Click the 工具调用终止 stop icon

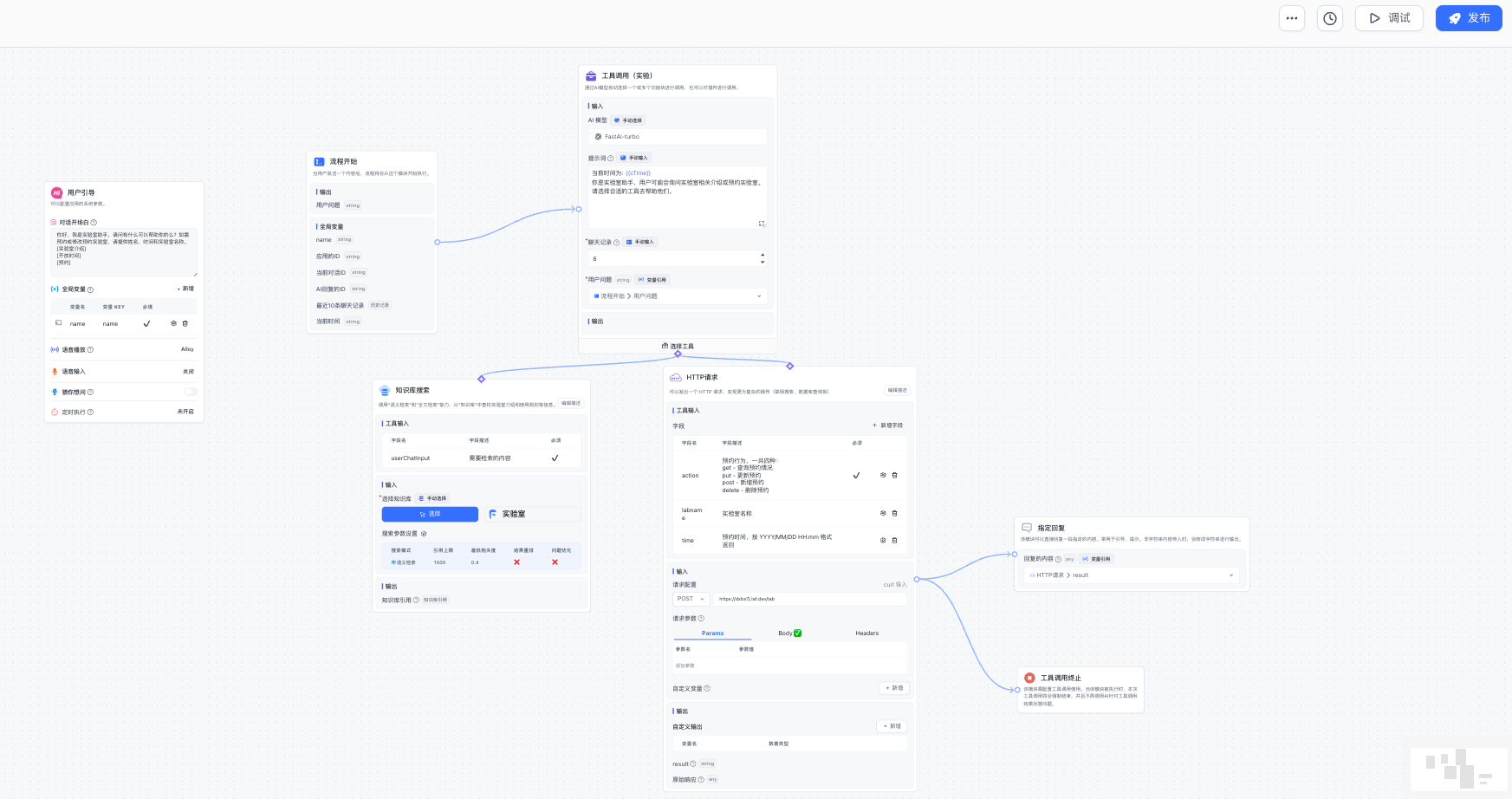coord(1029,678)
